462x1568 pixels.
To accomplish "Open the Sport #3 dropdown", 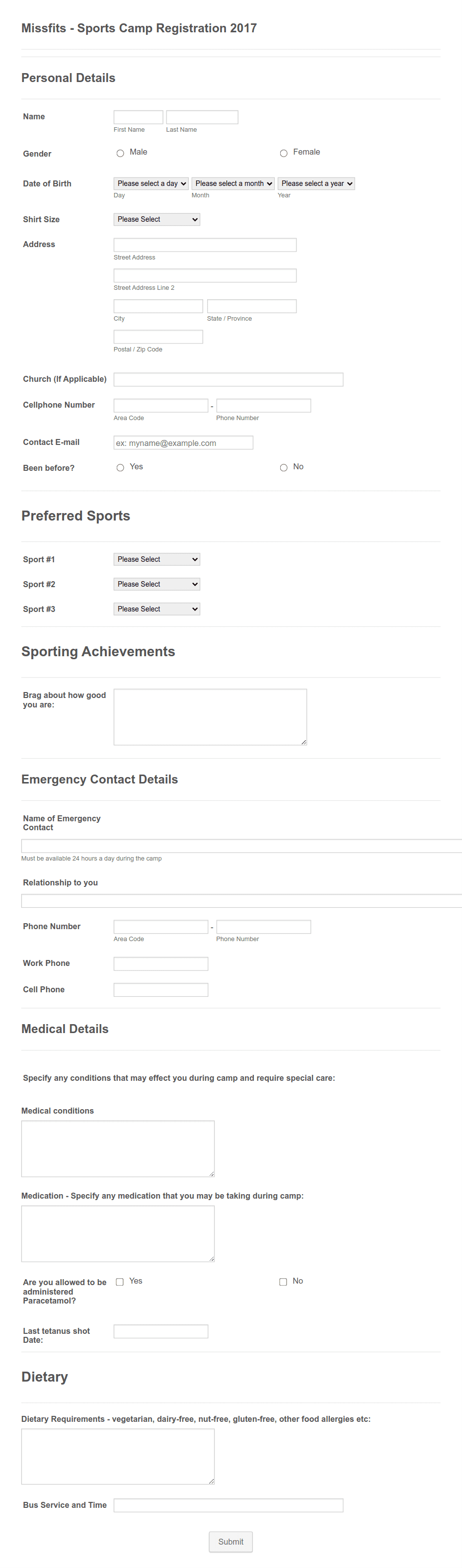I will pos(157,609).
